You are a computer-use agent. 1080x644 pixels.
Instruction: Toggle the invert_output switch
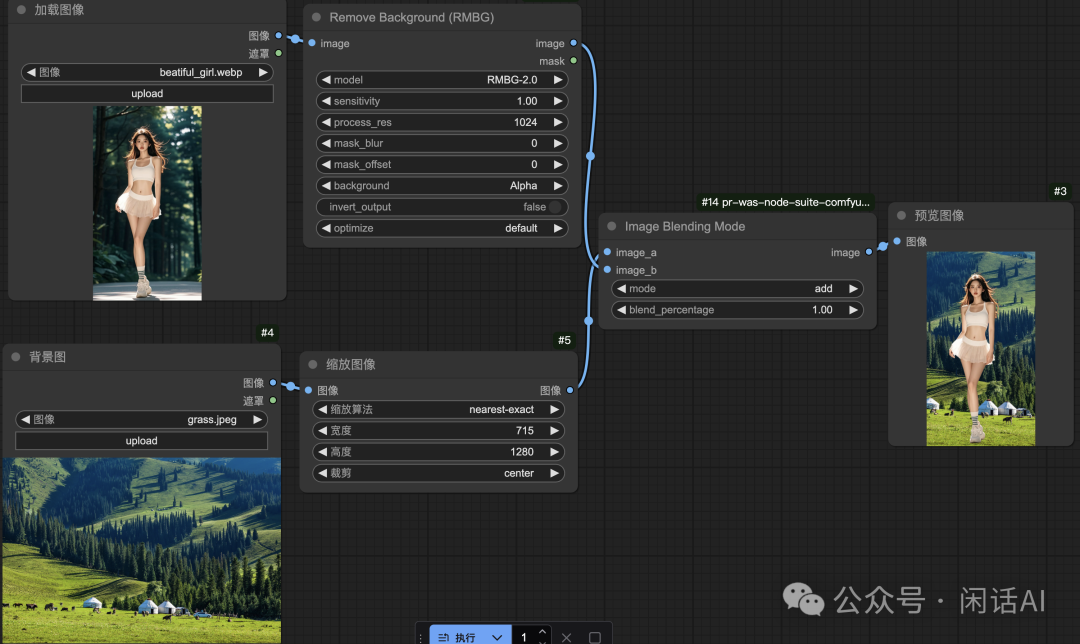pyautogui.click(x=554, y=207)
